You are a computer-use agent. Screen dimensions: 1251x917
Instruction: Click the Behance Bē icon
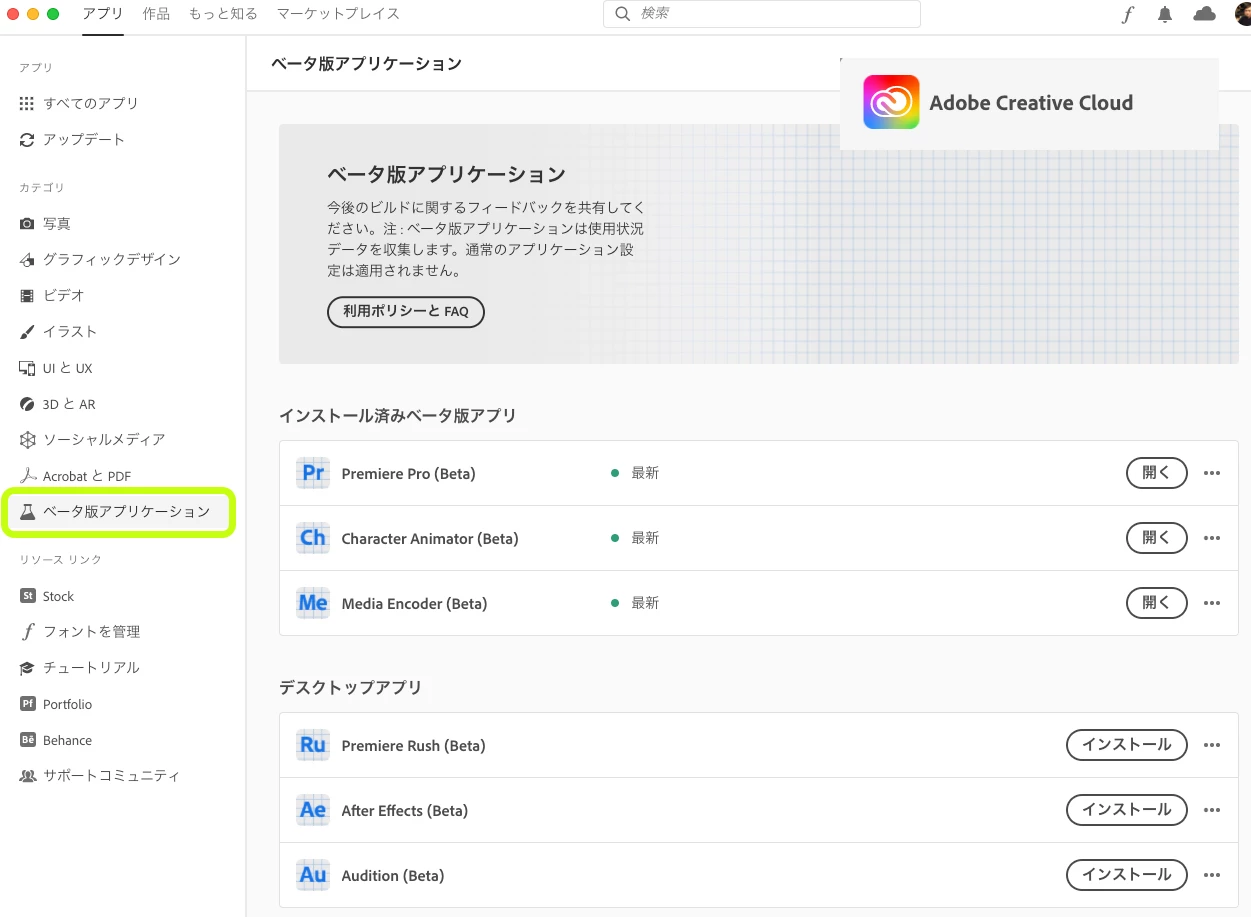27,740
